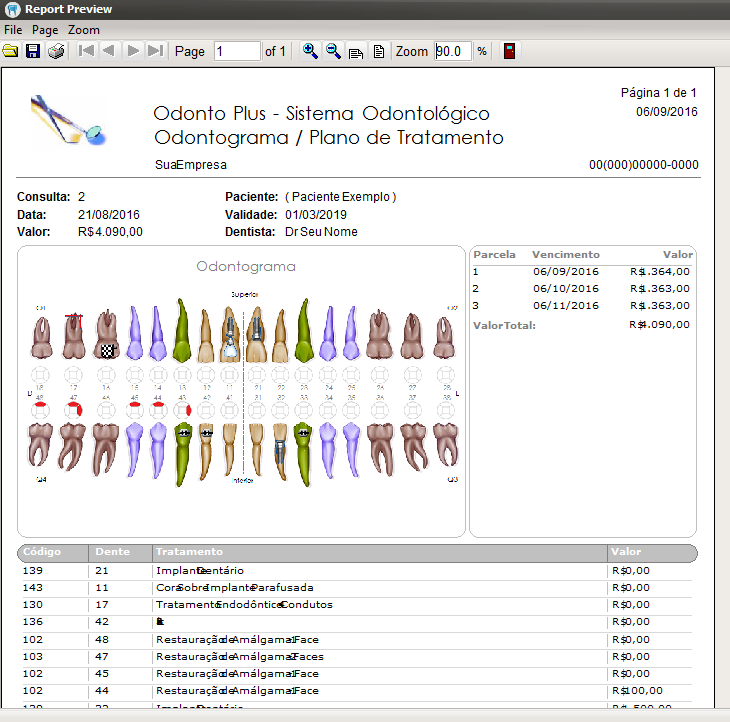Click the Odonto Plus logo image

point(68,120)
